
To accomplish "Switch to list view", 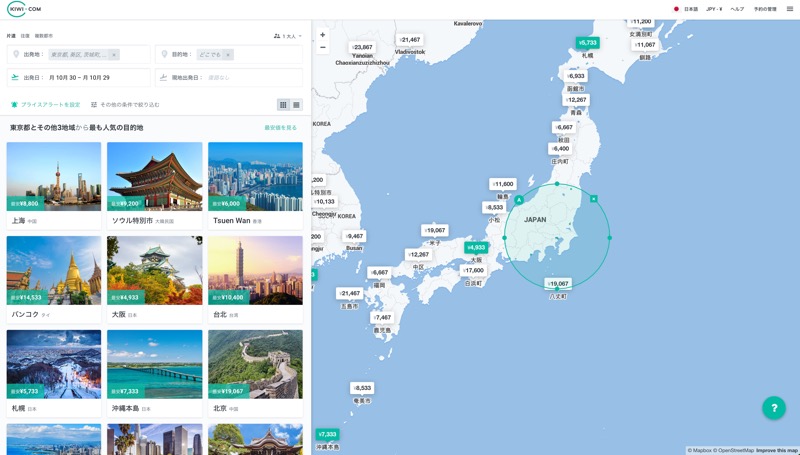I will (x=296, y=105).
